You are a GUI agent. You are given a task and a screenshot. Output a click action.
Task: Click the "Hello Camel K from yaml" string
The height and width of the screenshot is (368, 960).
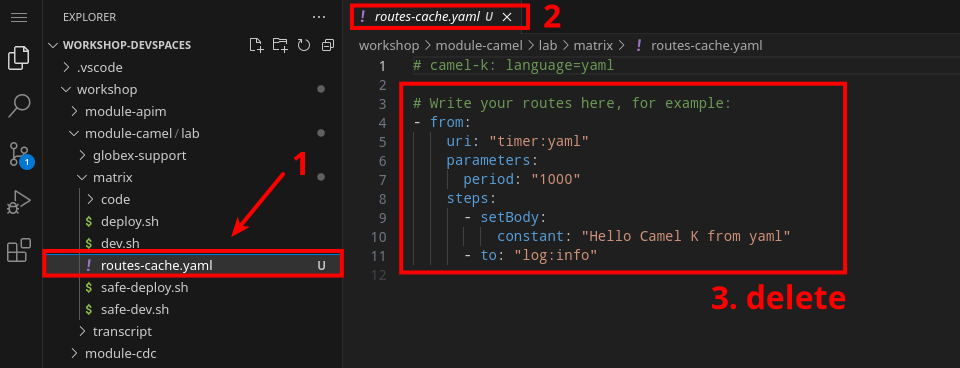[x=686, y=236]
